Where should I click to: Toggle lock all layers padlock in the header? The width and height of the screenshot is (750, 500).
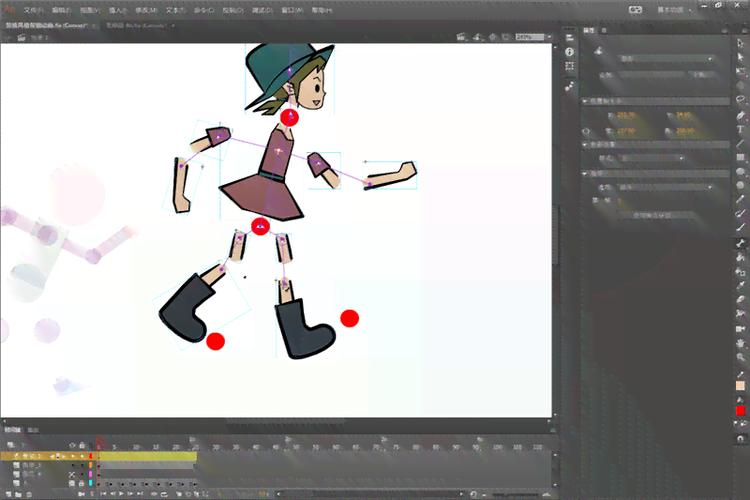tap(82, 445)
